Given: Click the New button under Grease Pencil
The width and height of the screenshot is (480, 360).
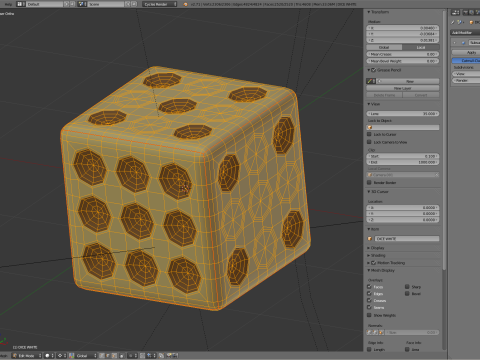Looking at the screenshot, I should (409, 81).
